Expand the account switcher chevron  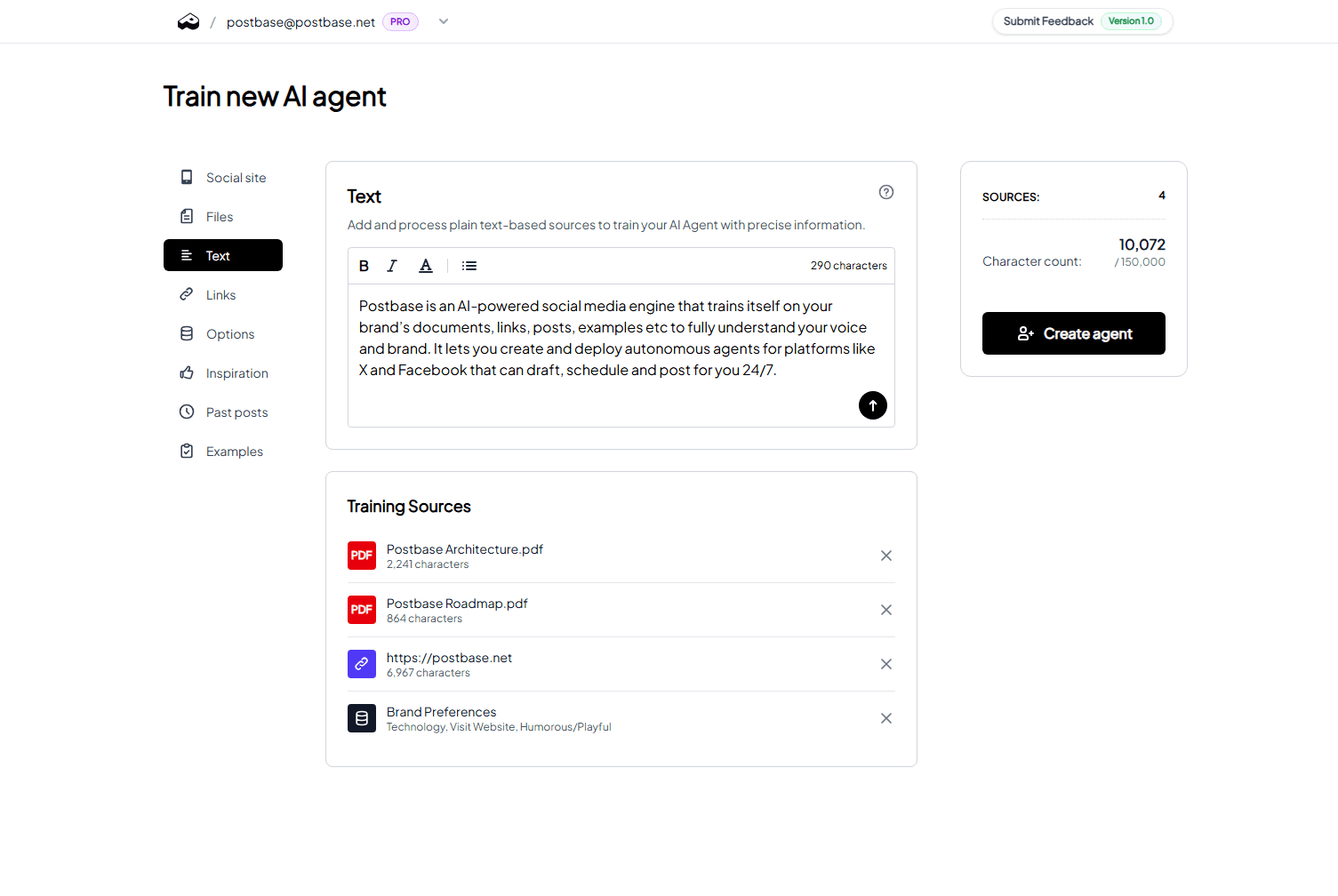(x=444, y=22)
